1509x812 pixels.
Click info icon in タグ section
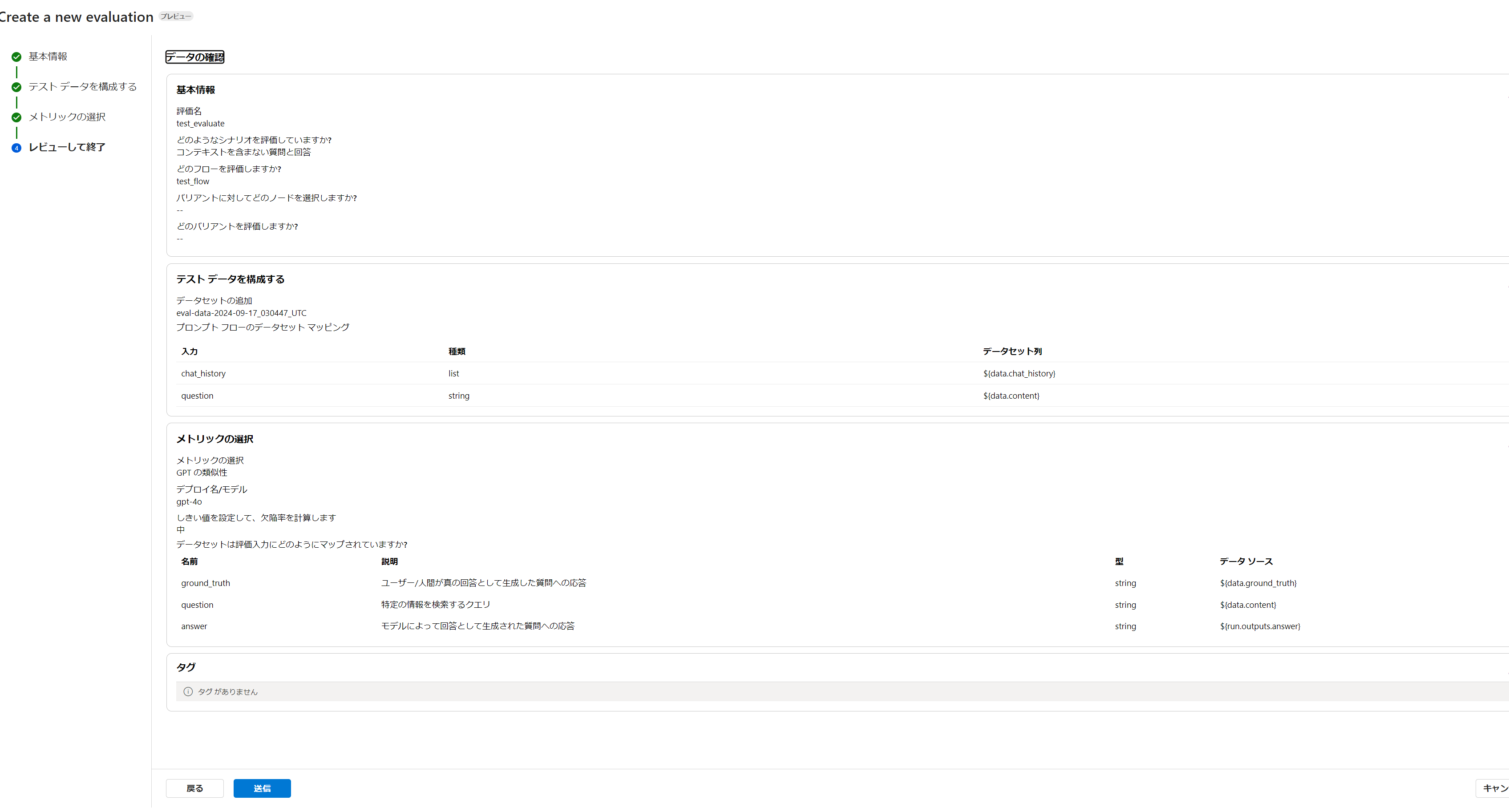(188, 691)
